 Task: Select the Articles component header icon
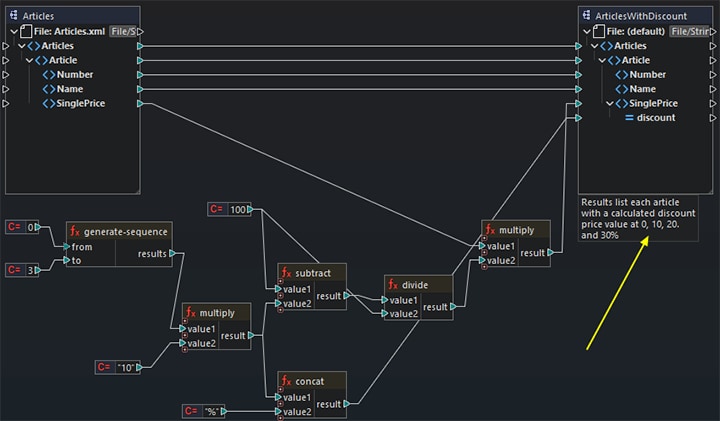coord(14,15)
